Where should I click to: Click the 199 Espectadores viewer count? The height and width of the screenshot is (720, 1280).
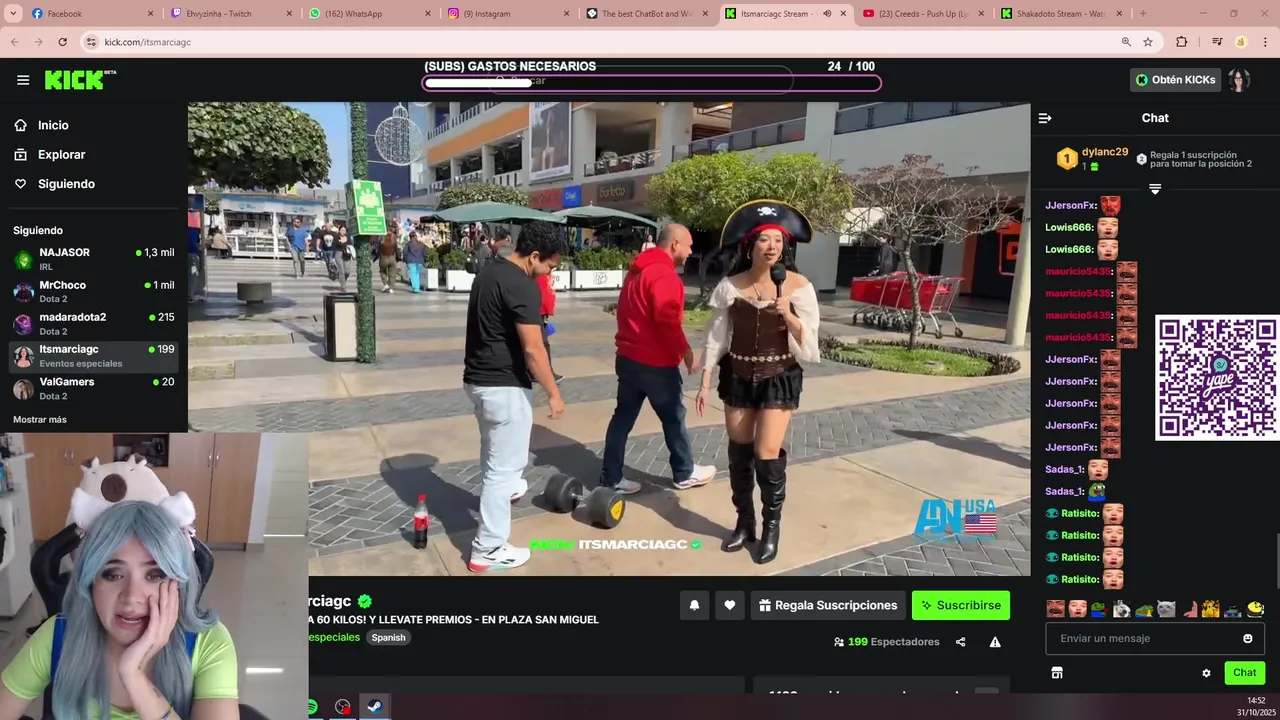click(887, 642)
